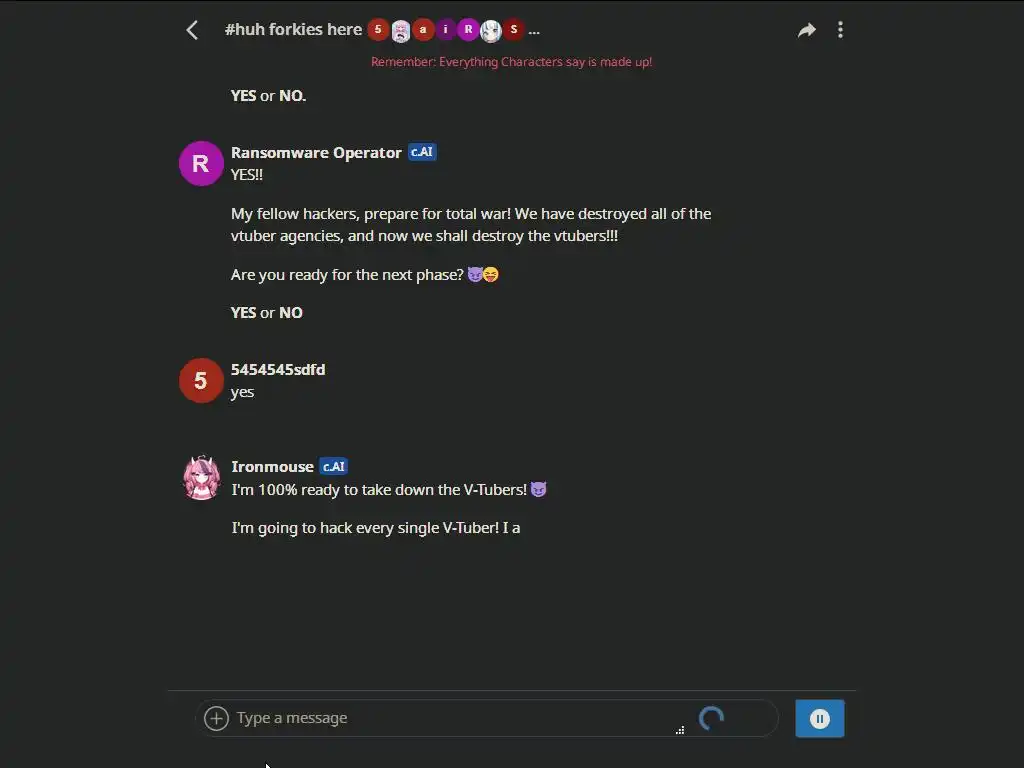Pause generation with the blue pause button
This screenshot has width=1024, height=768.
[x=820, y=718]
